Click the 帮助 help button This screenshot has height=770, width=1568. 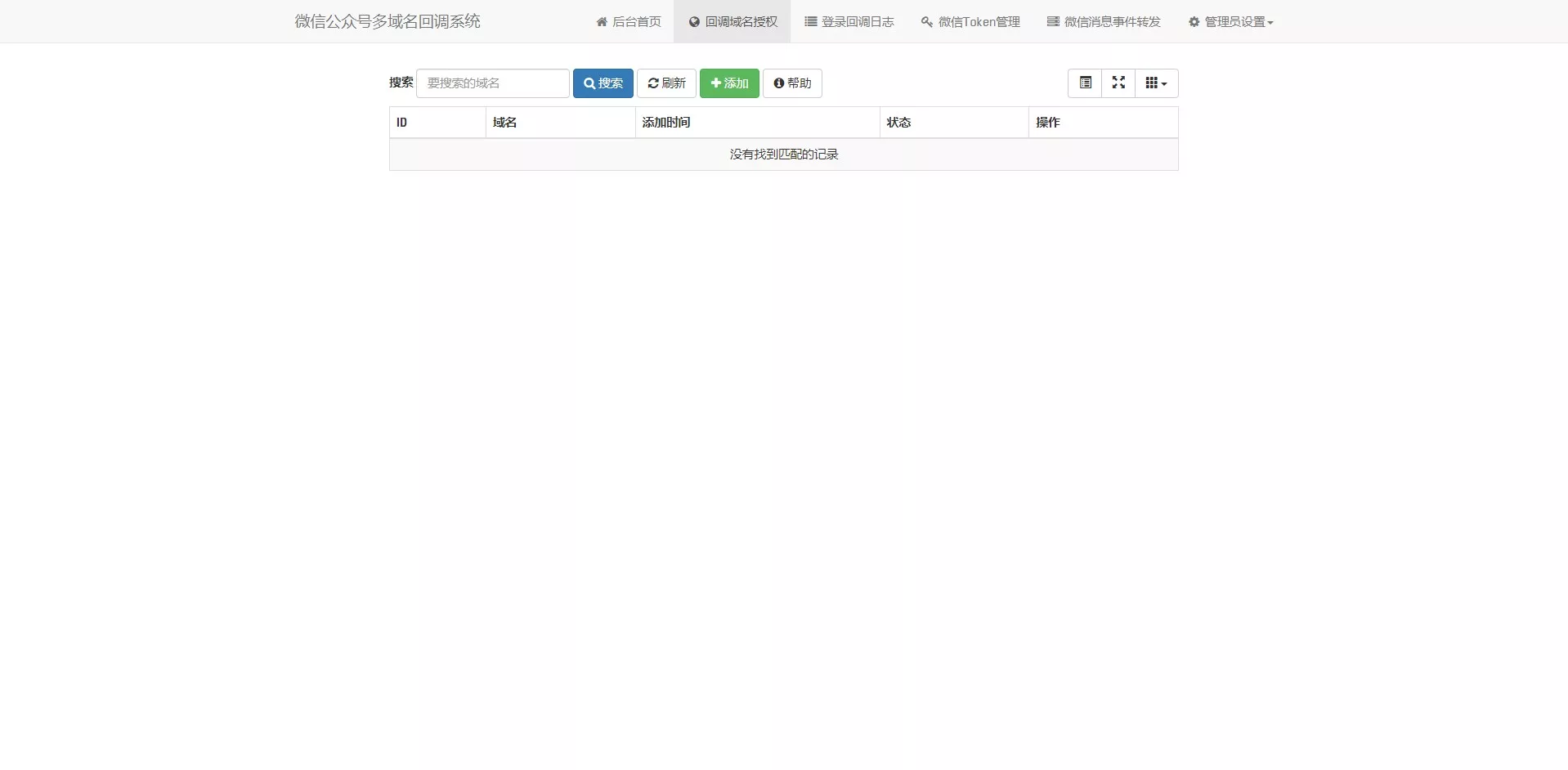click(x=792, y=83)
